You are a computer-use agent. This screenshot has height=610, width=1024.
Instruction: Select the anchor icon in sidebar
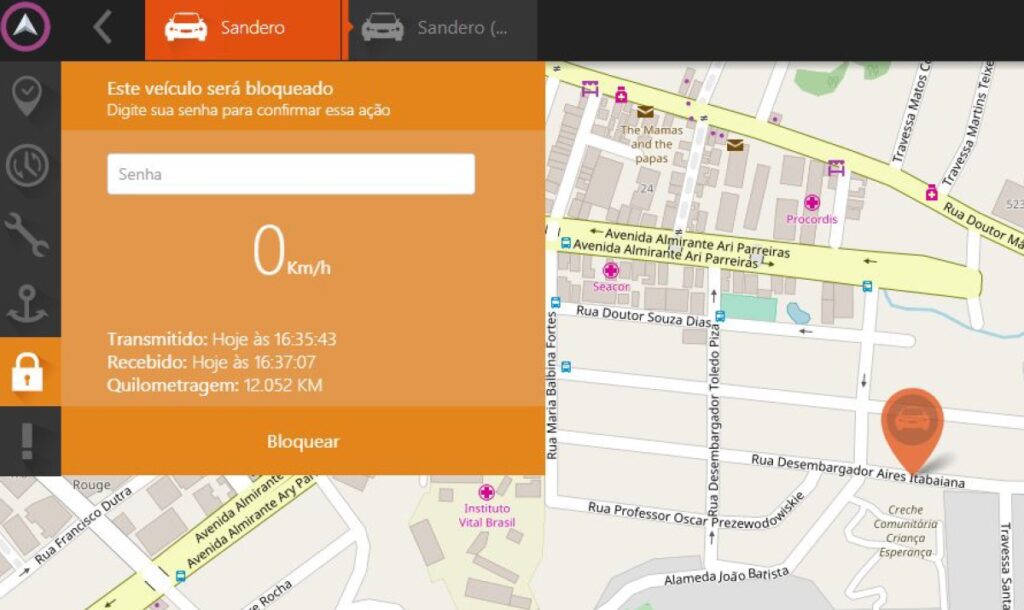[28, 304]
